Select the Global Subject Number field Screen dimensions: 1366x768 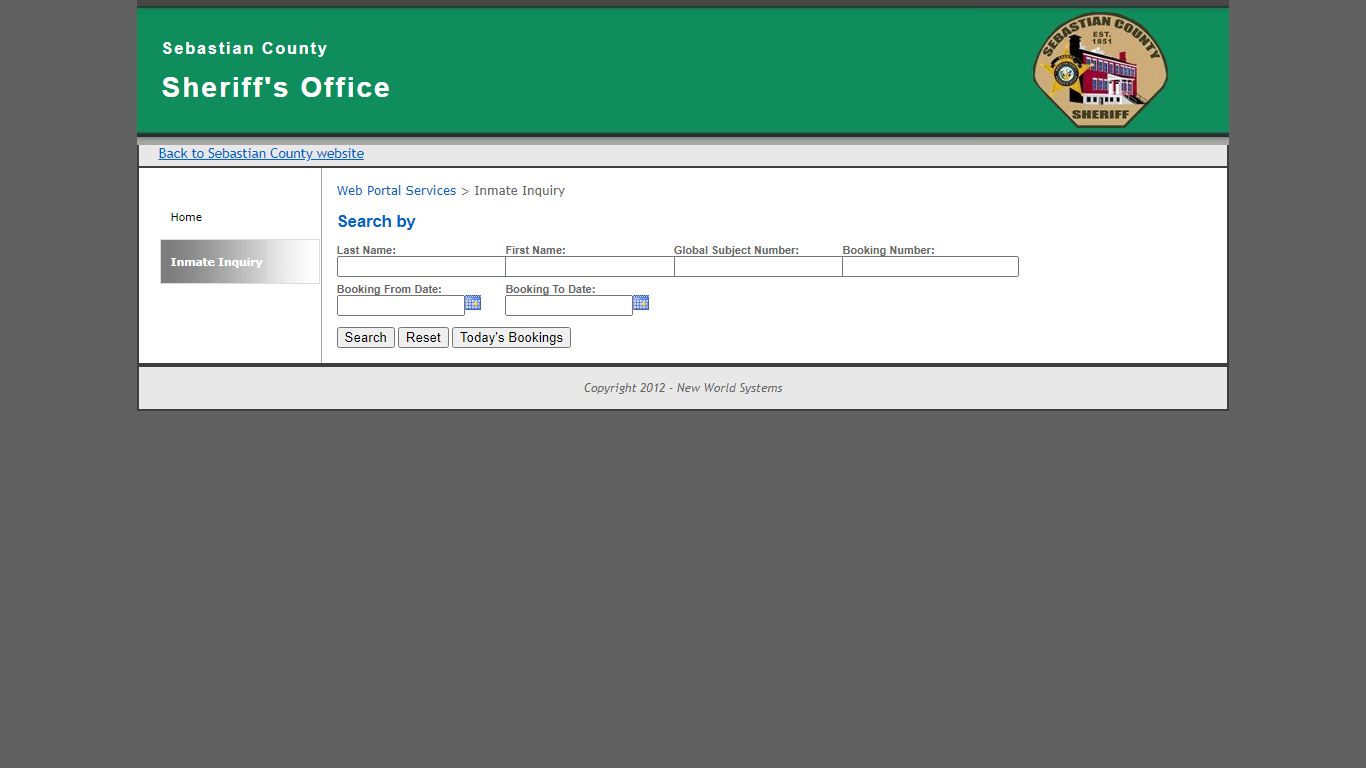tap(758, 267)
